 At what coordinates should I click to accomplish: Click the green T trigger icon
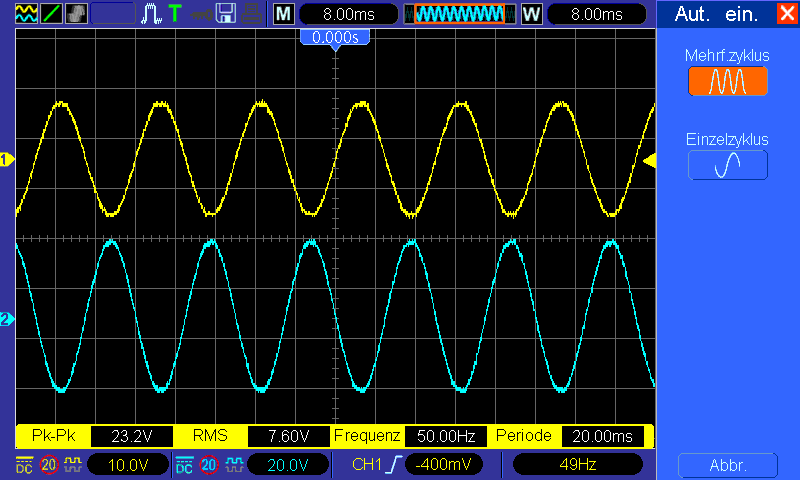(x=175, y=14)
